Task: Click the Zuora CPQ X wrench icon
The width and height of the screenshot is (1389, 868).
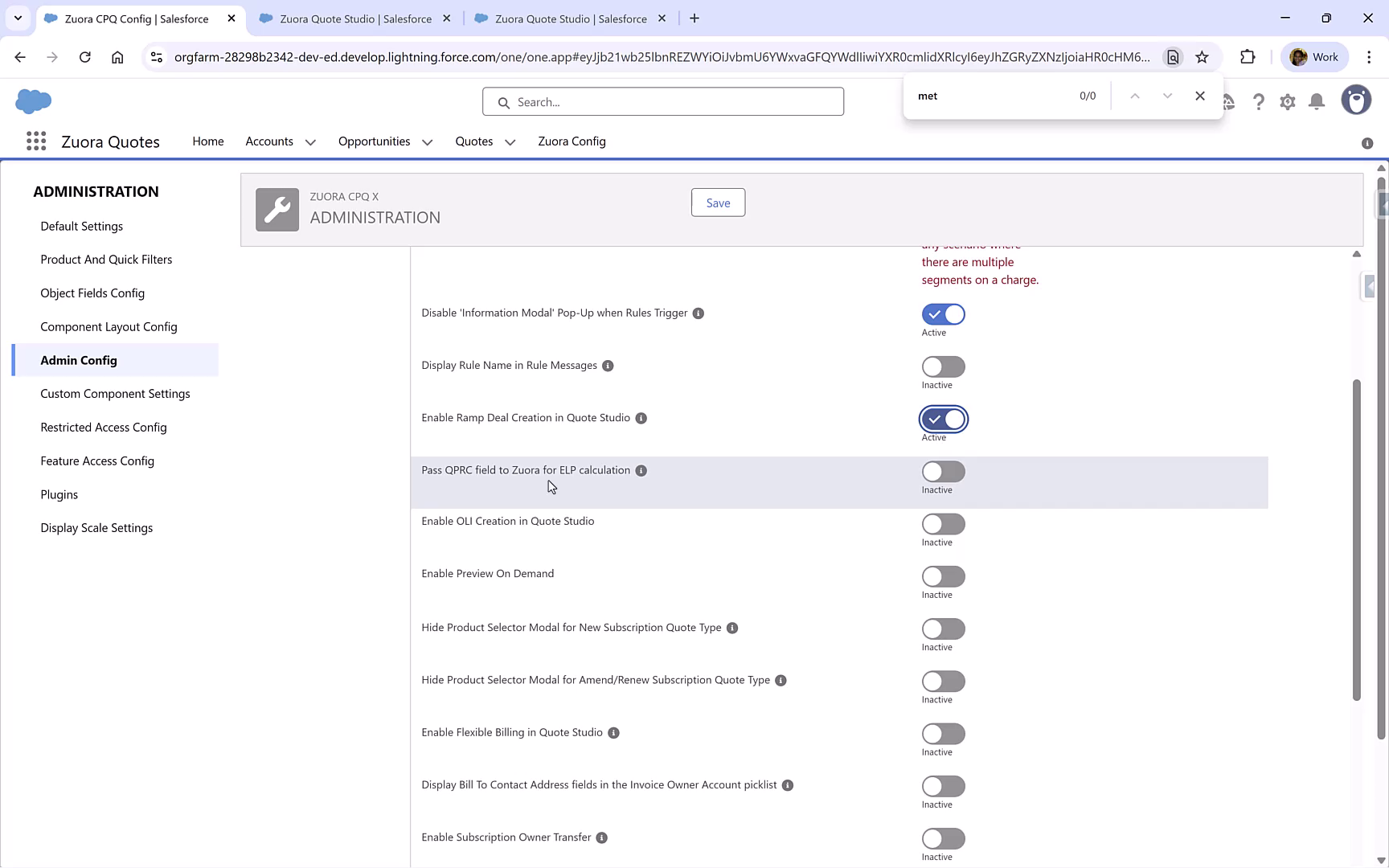Action: point(277,209)
